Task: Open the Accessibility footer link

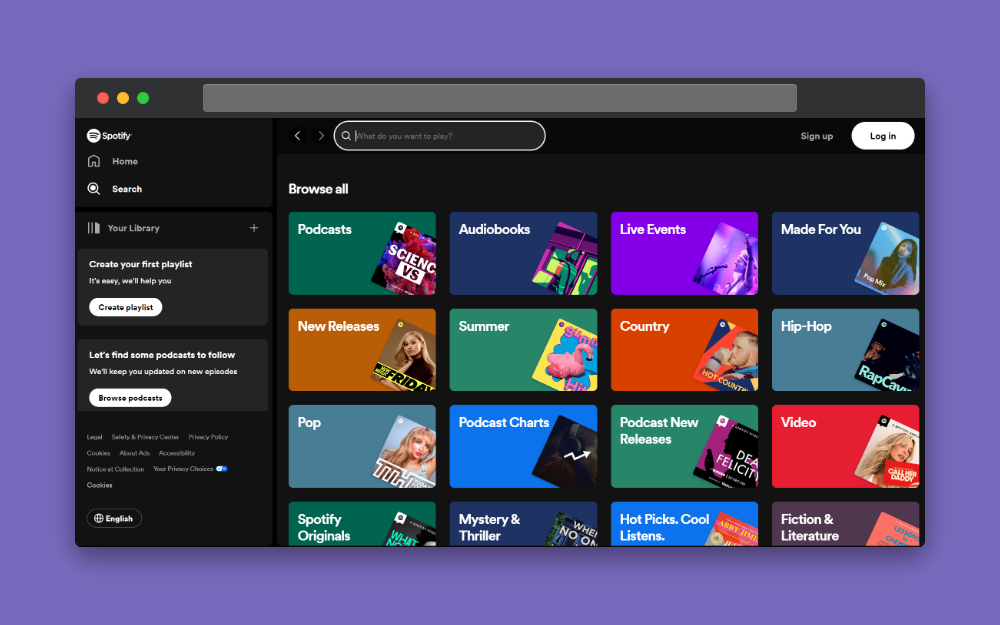Action: pos(177,453)
